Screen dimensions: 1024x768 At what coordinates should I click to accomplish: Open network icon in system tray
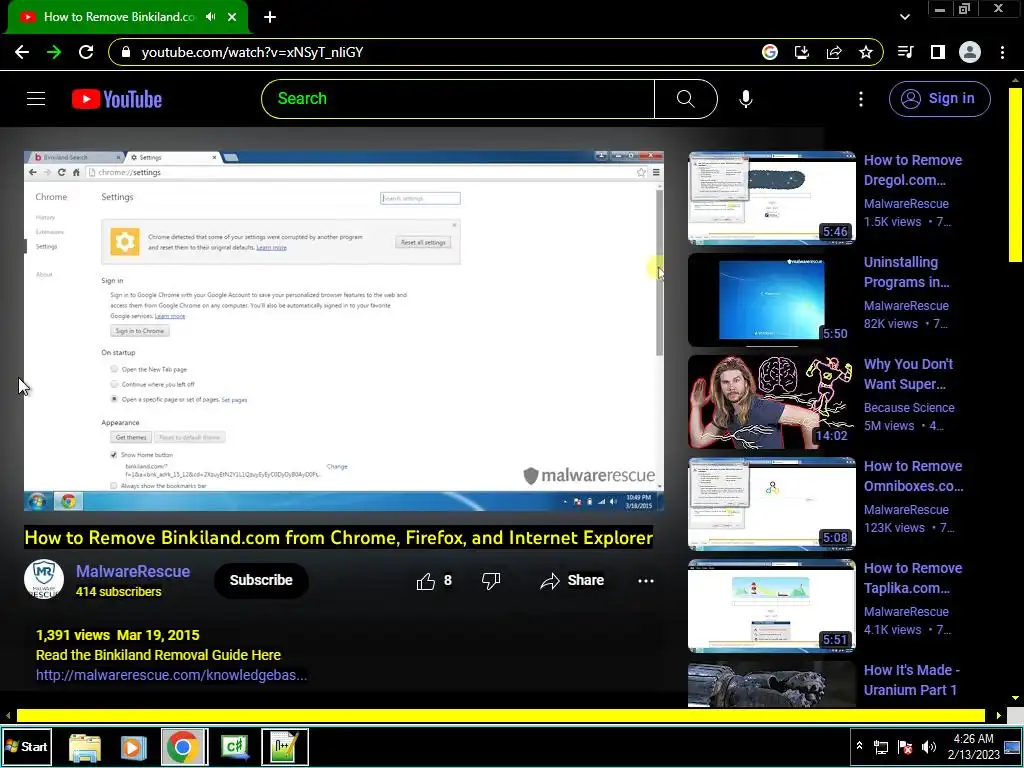coord(881,747)
